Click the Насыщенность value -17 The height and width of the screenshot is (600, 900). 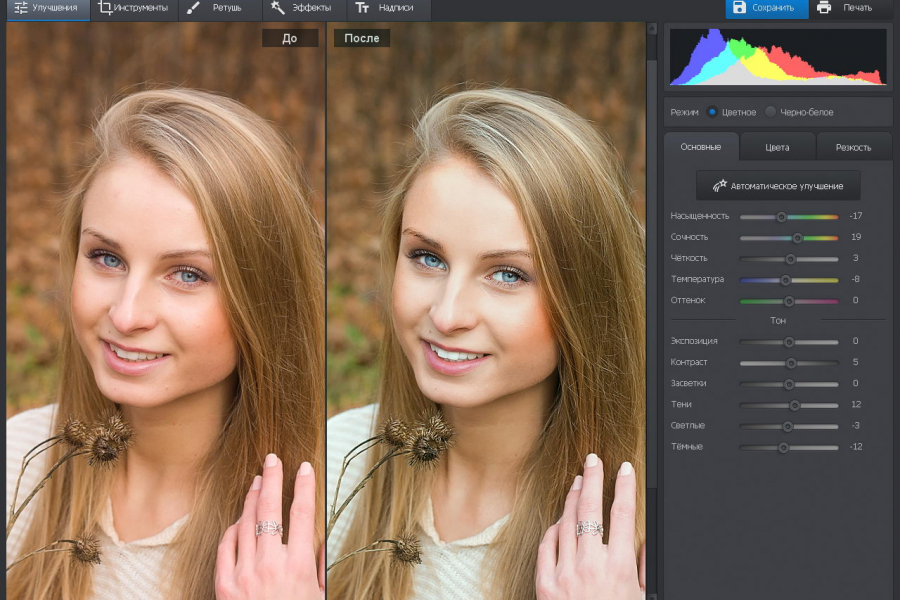click(x=856, y=216)
